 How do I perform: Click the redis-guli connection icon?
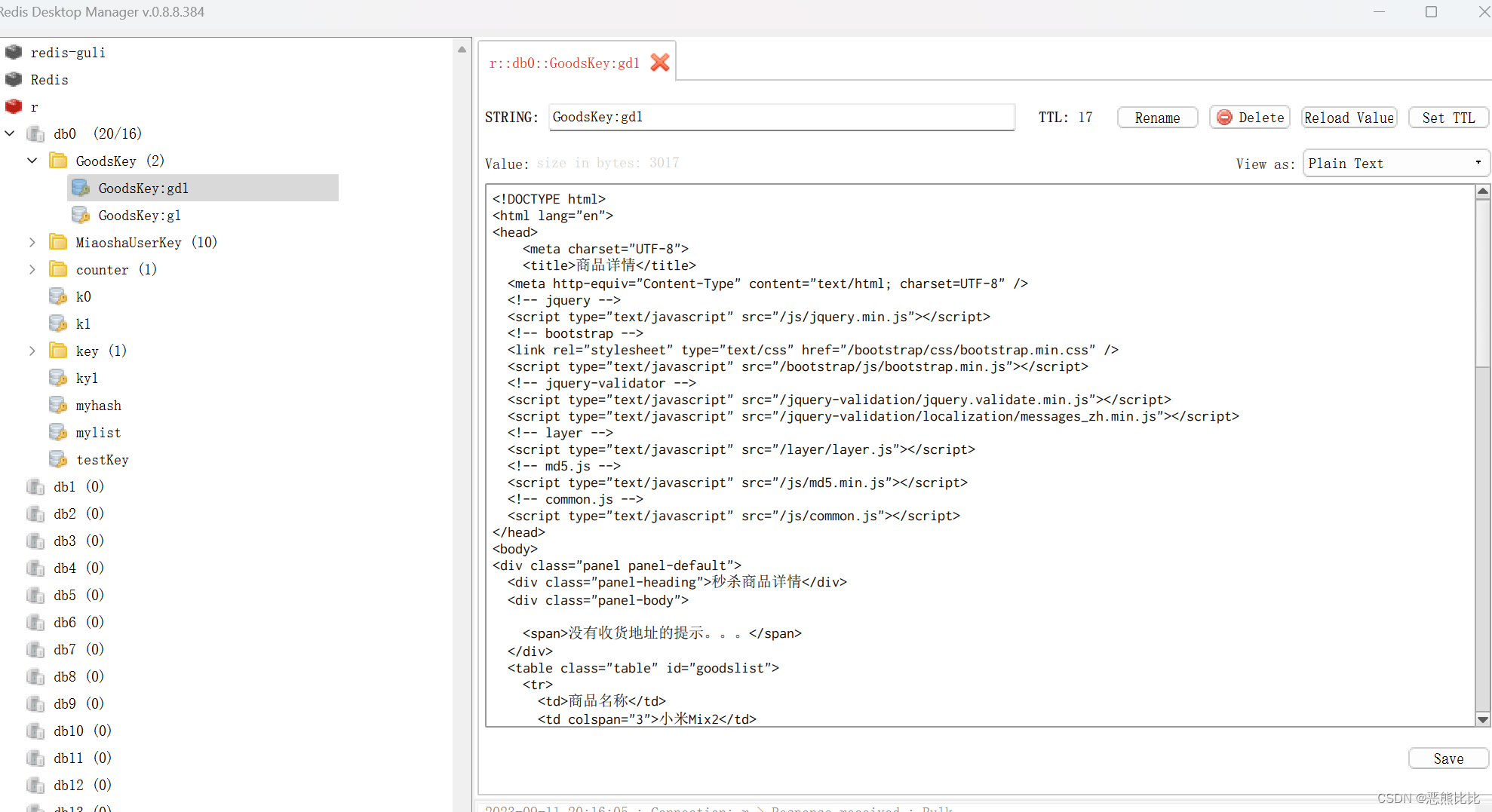14,52
